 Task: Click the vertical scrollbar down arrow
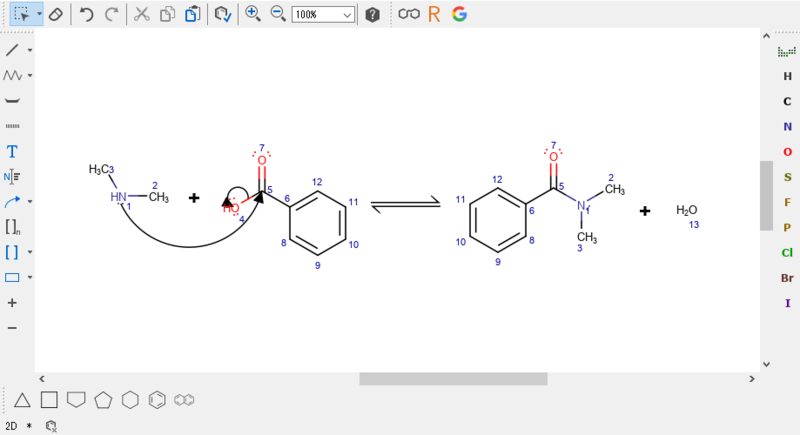click(x=766, y=364)
